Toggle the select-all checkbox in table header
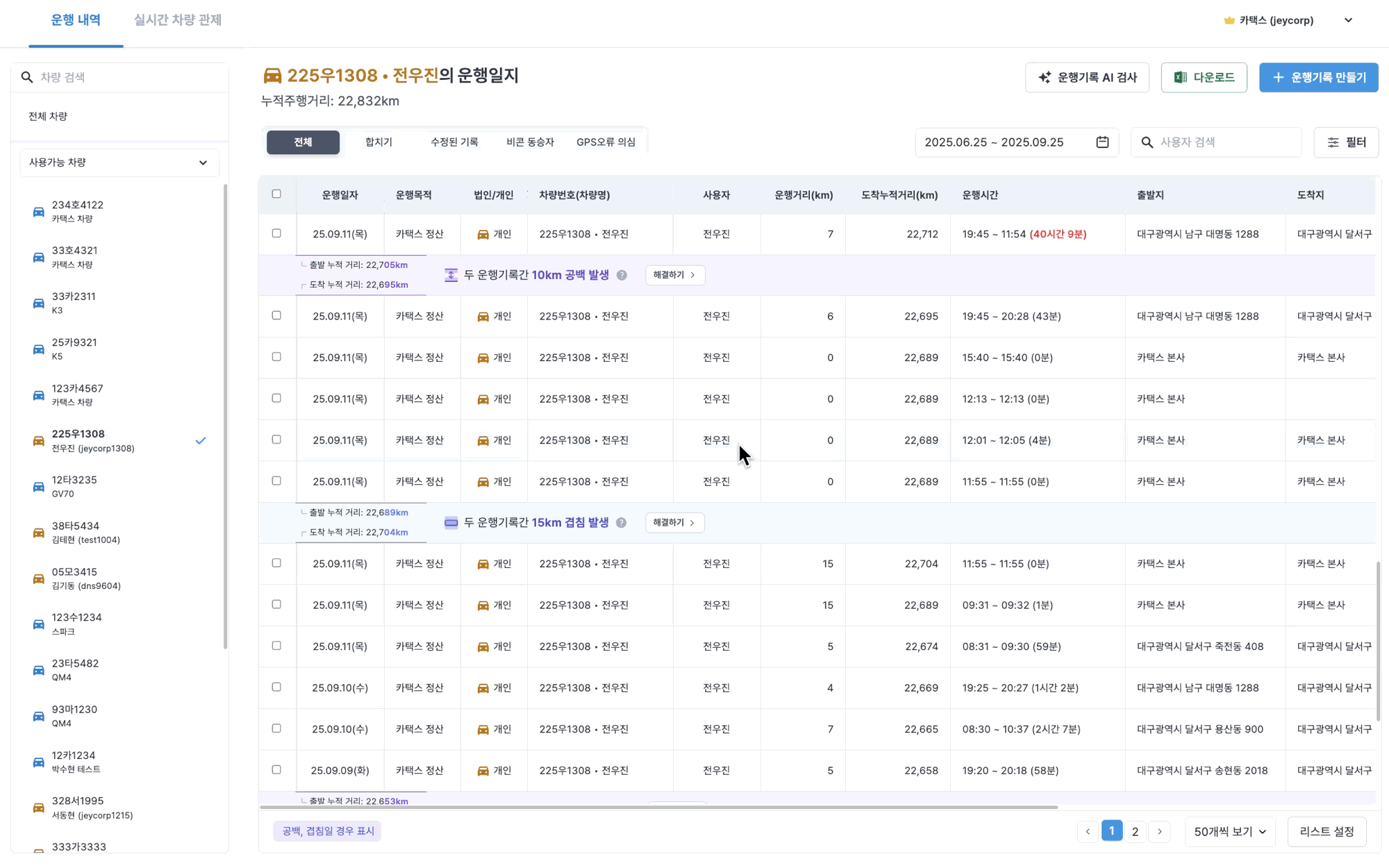The height and width of the screenshot is (868, 1389). coord(276,194)
